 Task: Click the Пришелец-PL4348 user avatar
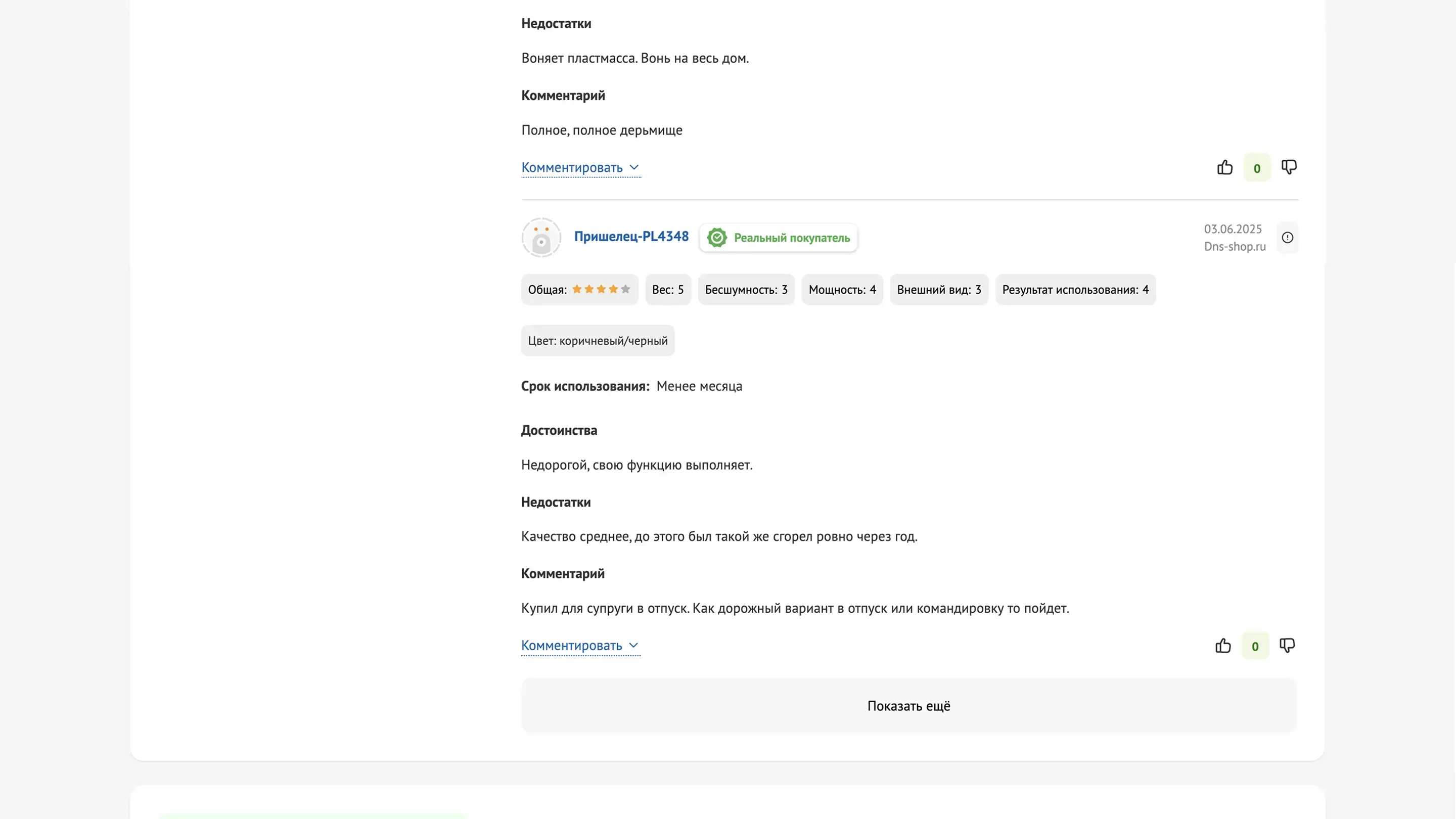pos(541,238)
